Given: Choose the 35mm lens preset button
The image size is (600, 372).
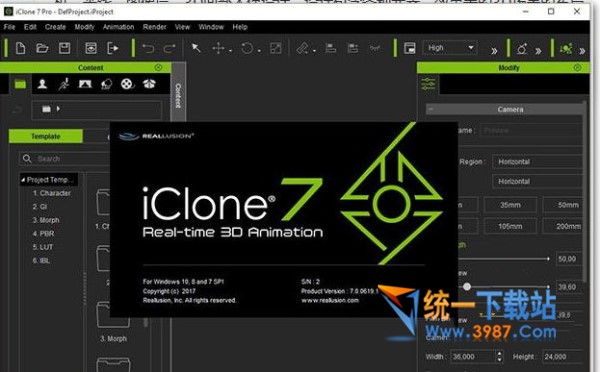Looking at the screenshot, I should tap(510, 205).
